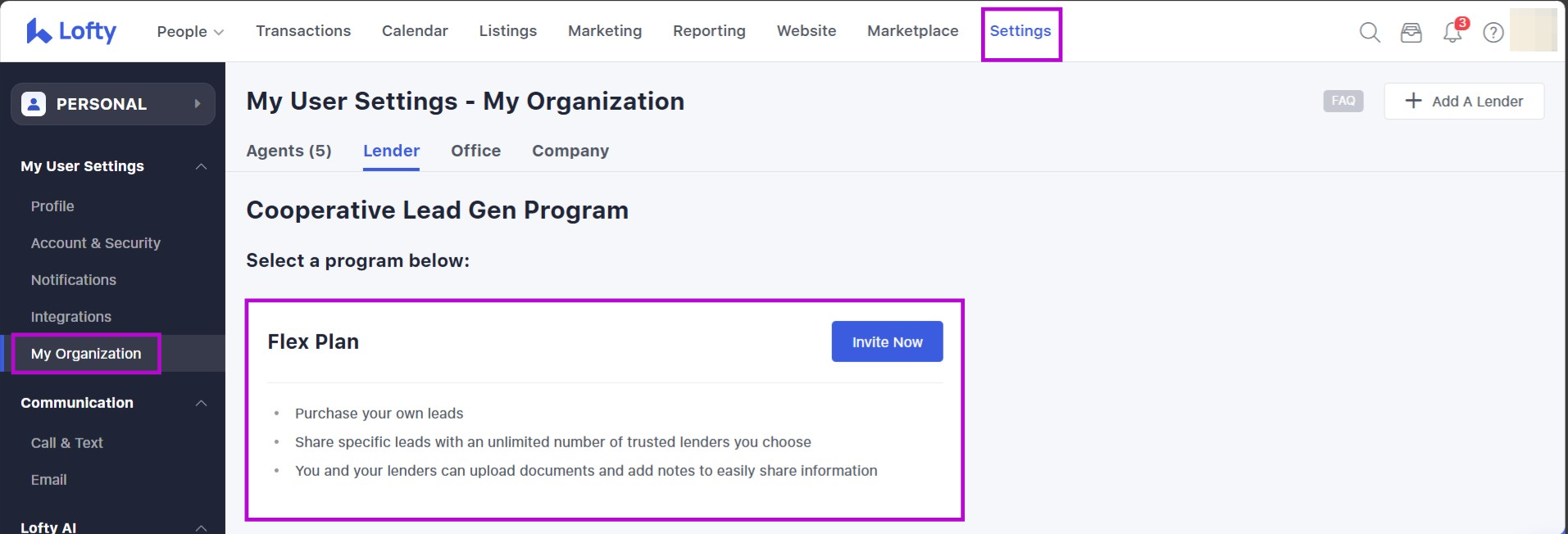Open the Reporting menu
This screenshot has width=1568, height=534.
coord(709,31)
